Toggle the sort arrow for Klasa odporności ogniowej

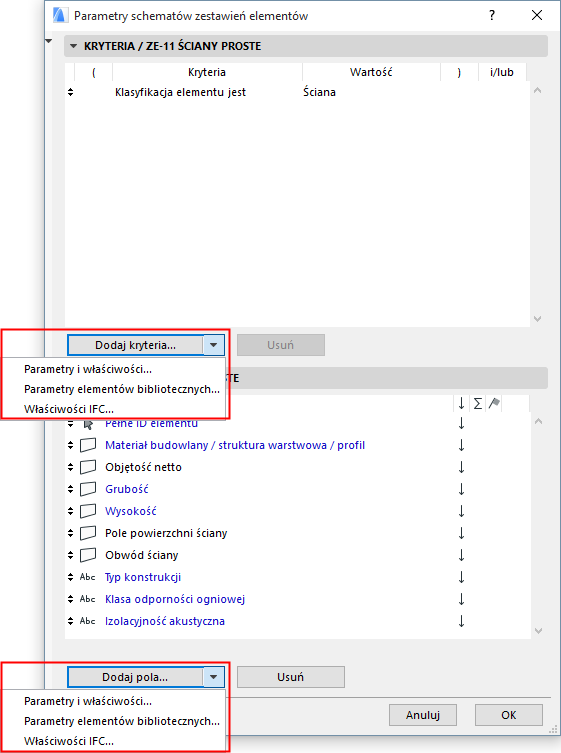point(462,599)
